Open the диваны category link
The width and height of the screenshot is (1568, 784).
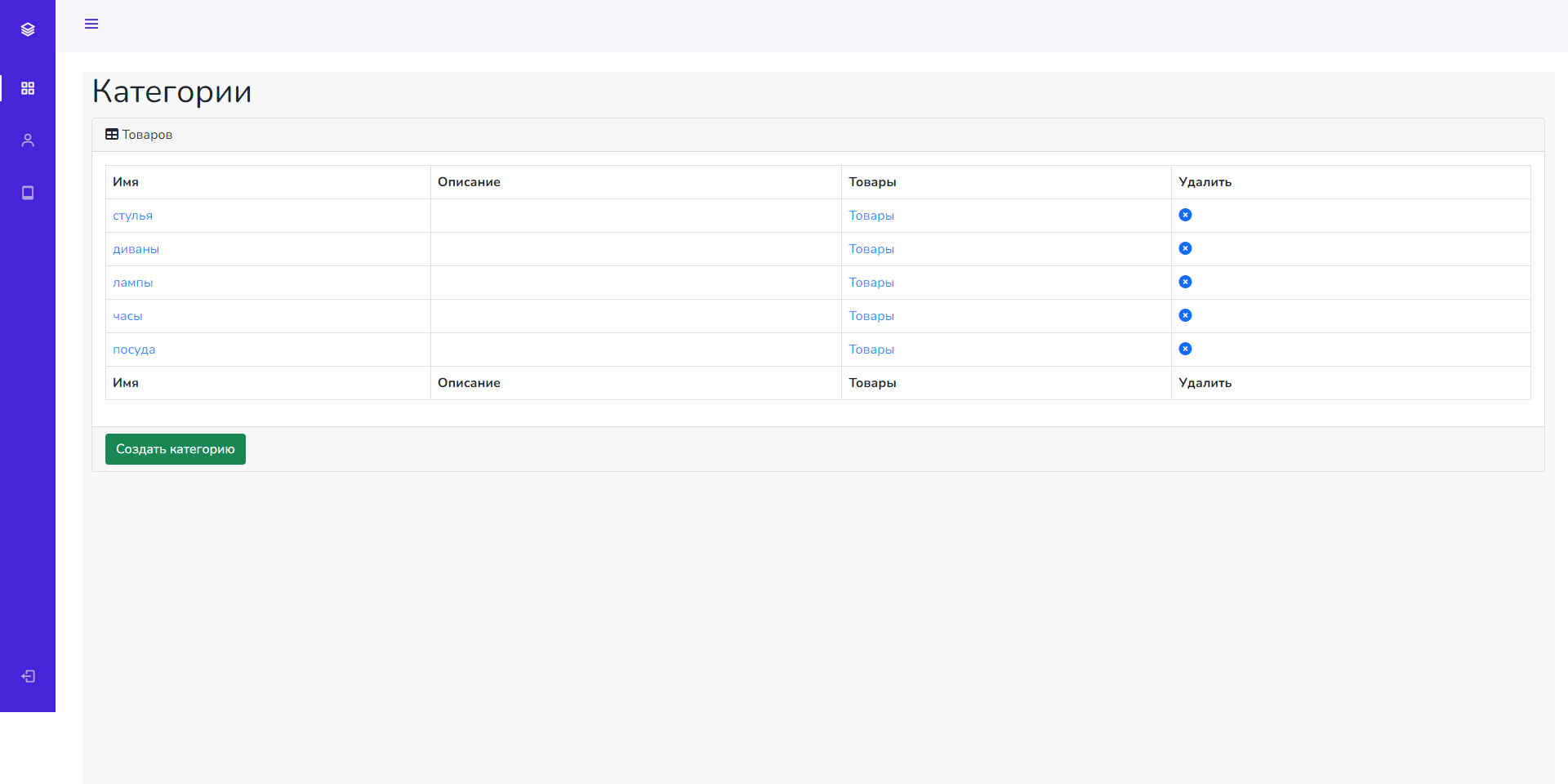point(136,249)
